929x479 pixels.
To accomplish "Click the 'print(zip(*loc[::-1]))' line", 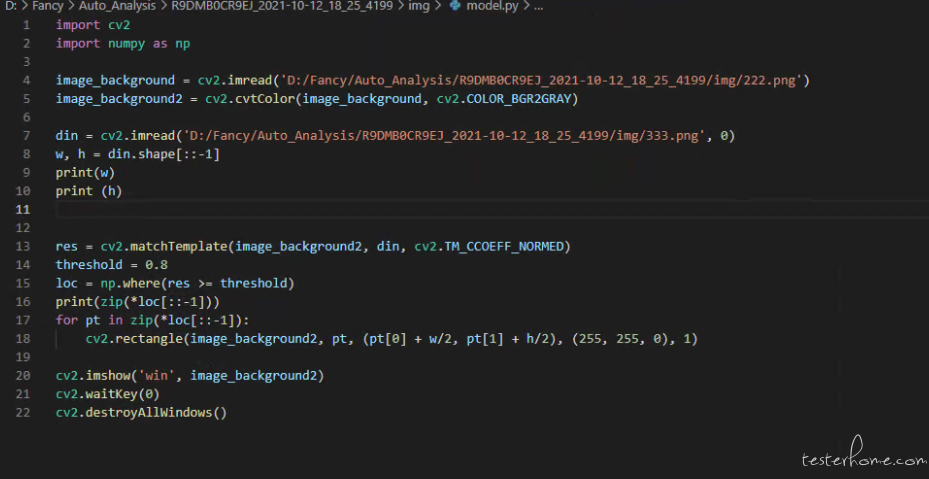I will 137,302.
